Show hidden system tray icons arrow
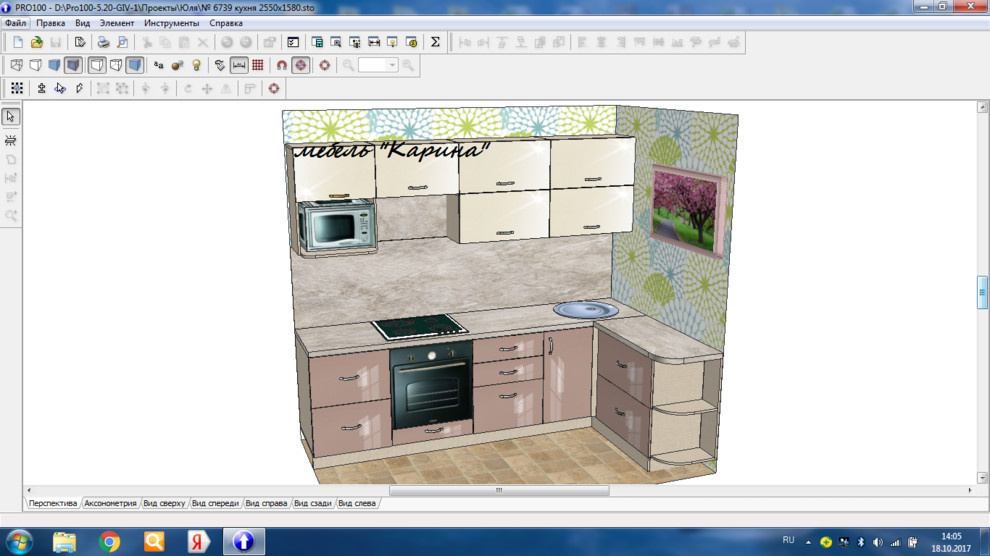 808,541
